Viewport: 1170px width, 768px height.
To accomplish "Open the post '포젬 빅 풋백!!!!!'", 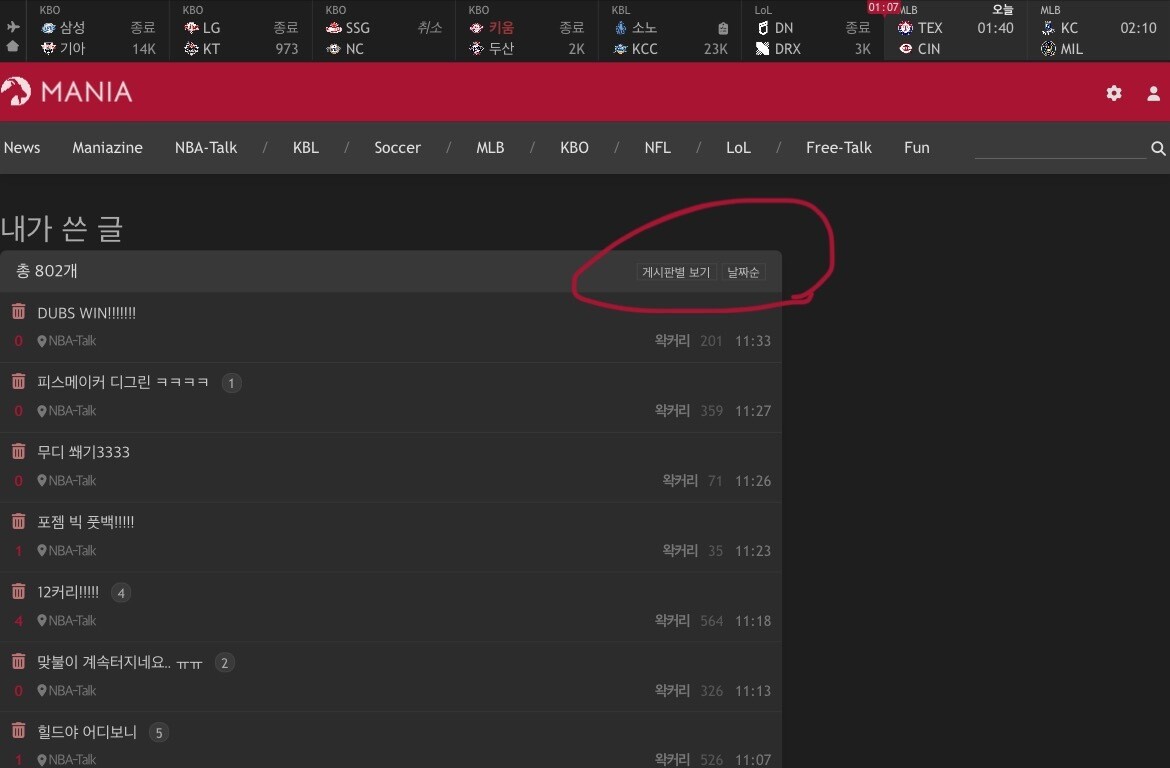I will 86,522.
